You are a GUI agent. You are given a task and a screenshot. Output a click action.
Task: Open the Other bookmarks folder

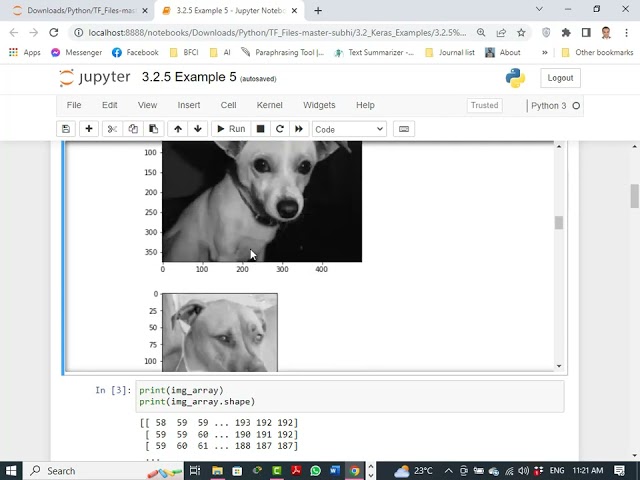598,52
